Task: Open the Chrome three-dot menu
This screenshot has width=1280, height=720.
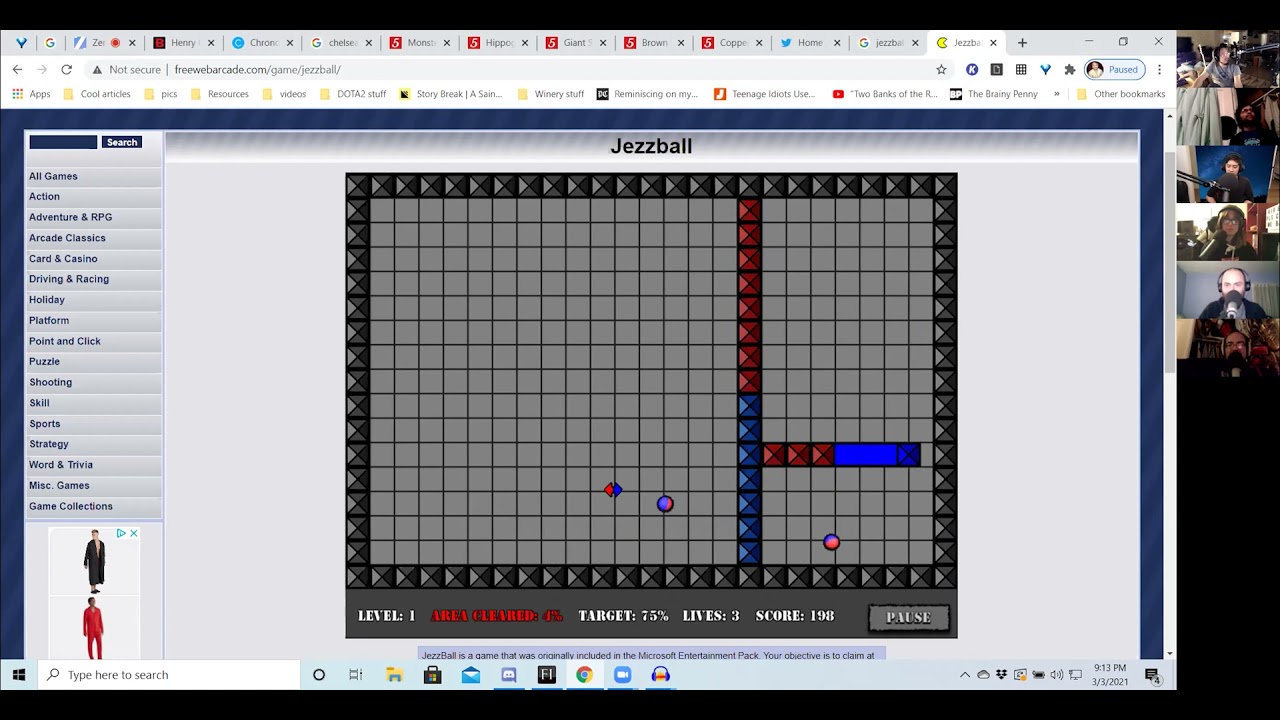Action: pos(1159,69)
